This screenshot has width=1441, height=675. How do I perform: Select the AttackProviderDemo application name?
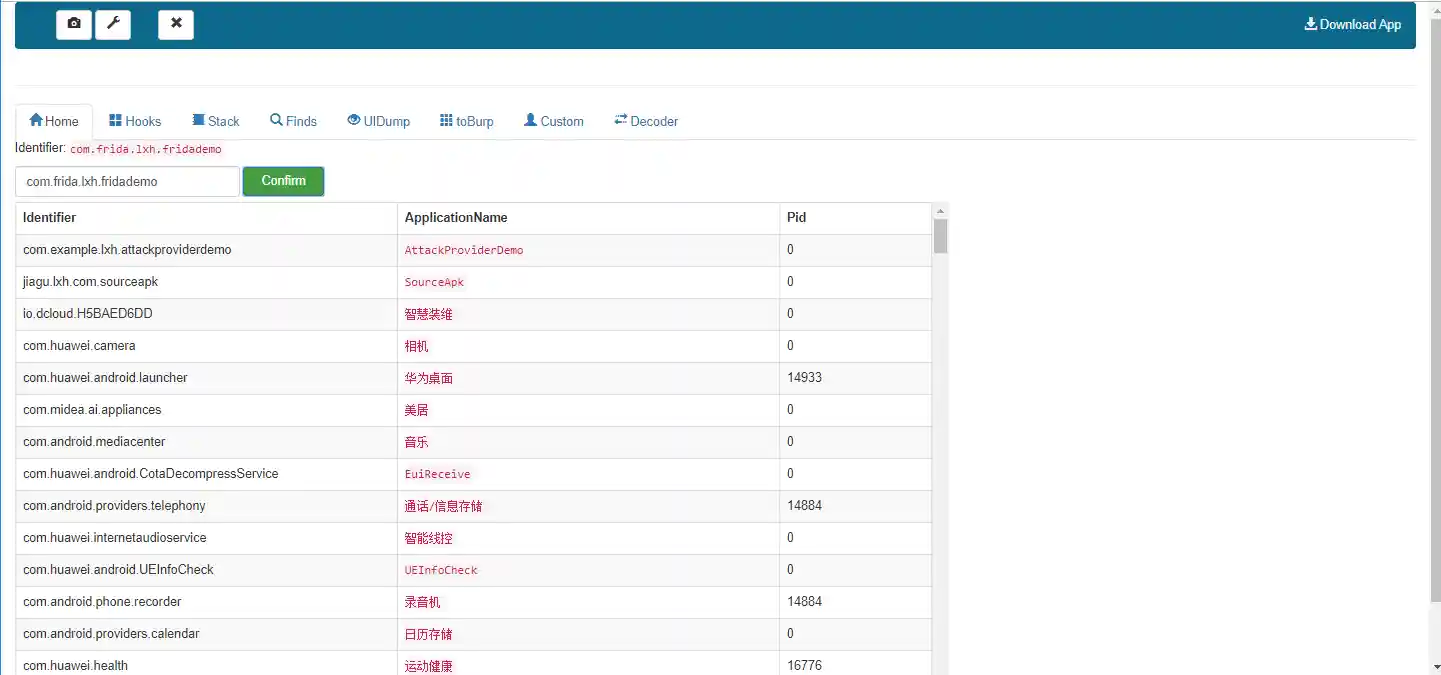click(x=464, y=250)
